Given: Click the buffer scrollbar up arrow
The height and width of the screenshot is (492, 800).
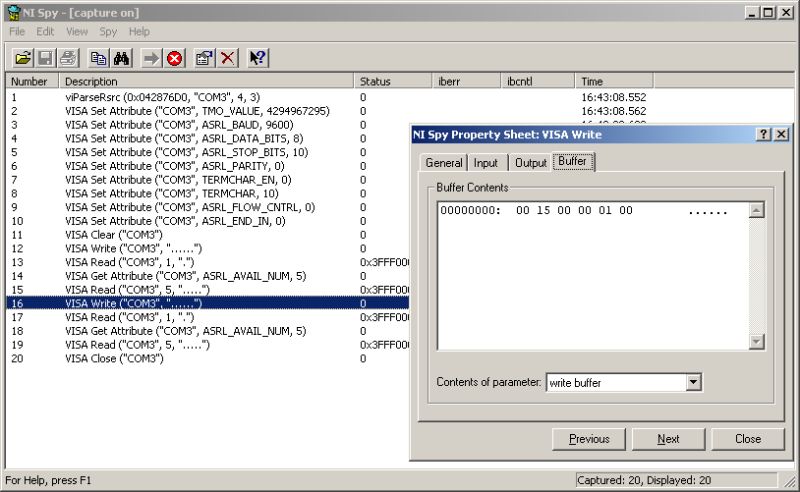Looking at the screenshot, I should [756, 210].
